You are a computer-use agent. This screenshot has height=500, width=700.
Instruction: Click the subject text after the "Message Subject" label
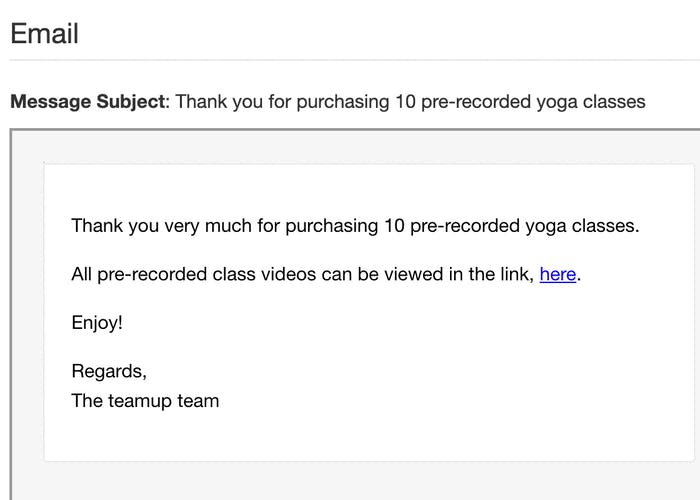click(x=410, y=102)
